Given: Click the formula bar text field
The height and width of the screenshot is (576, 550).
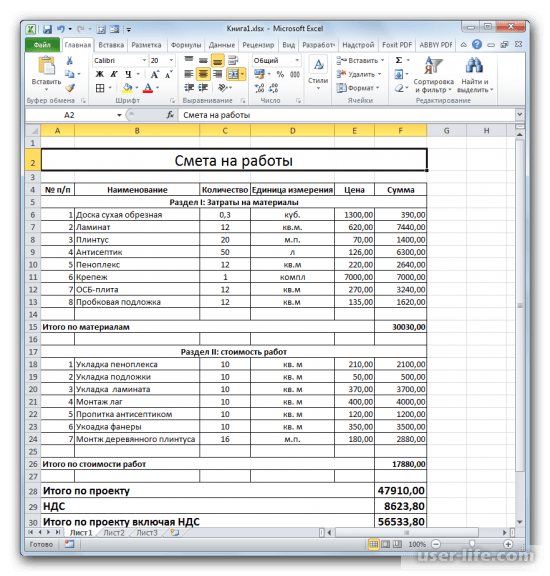Looking at the screenshot, I should (x=347, y=115).
